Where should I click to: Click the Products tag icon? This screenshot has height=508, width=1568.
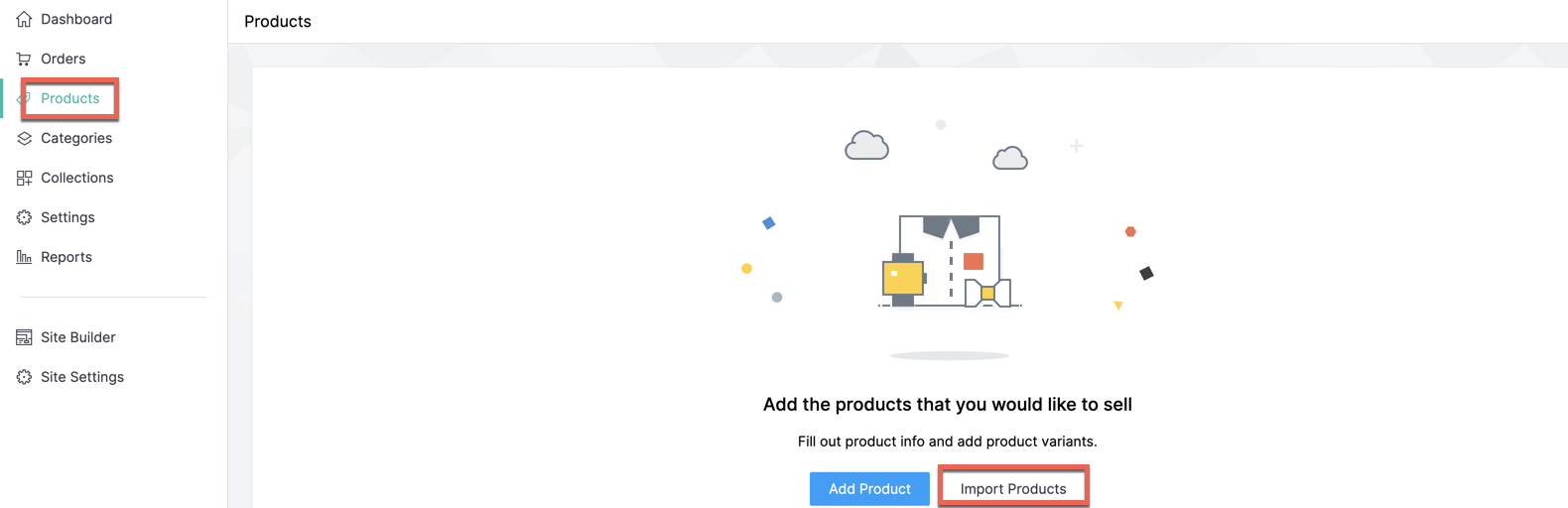point(24,98)
